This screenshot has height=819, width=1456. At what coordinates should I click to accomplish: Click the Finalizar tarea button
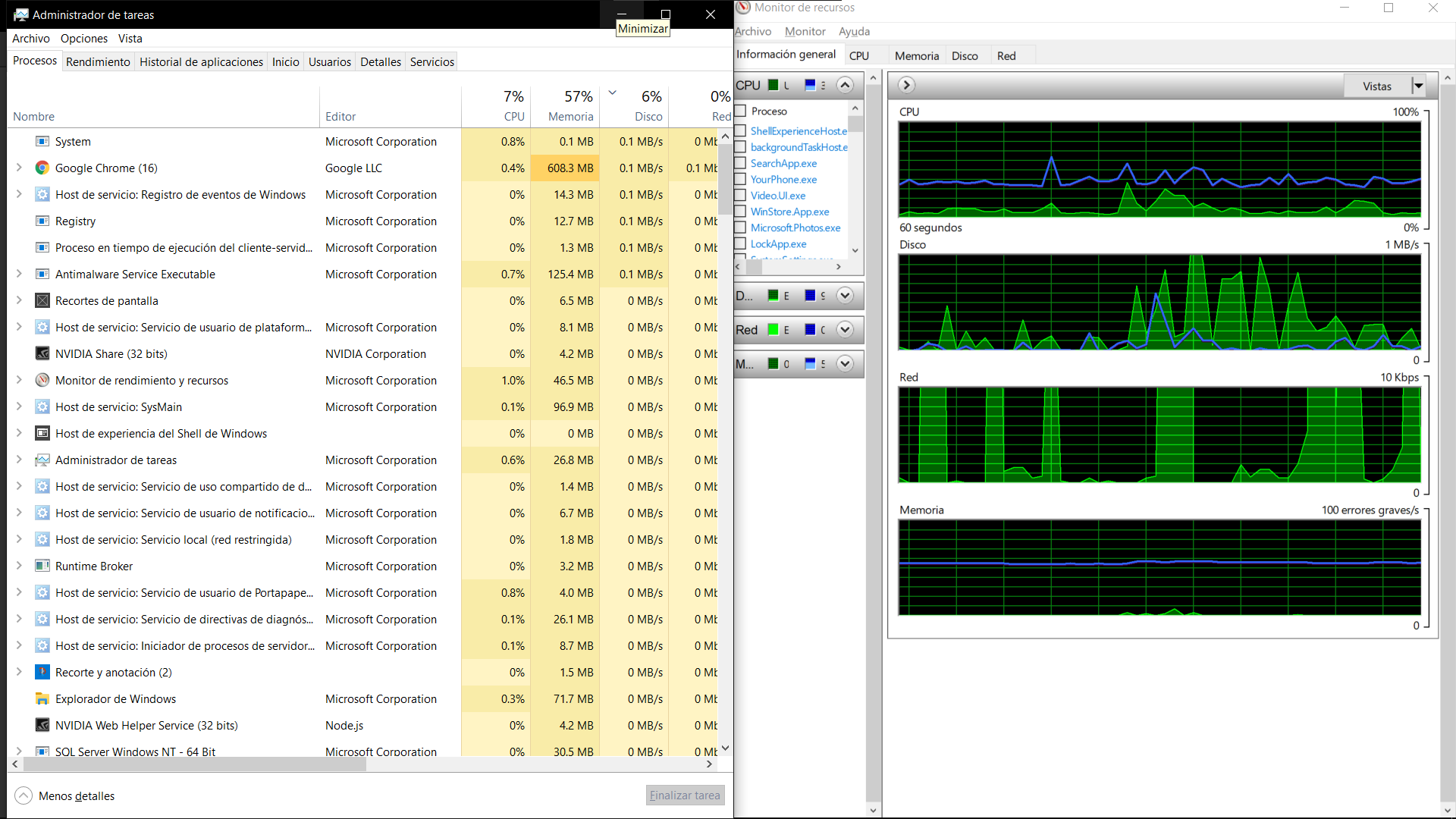(x=685, y=795)
